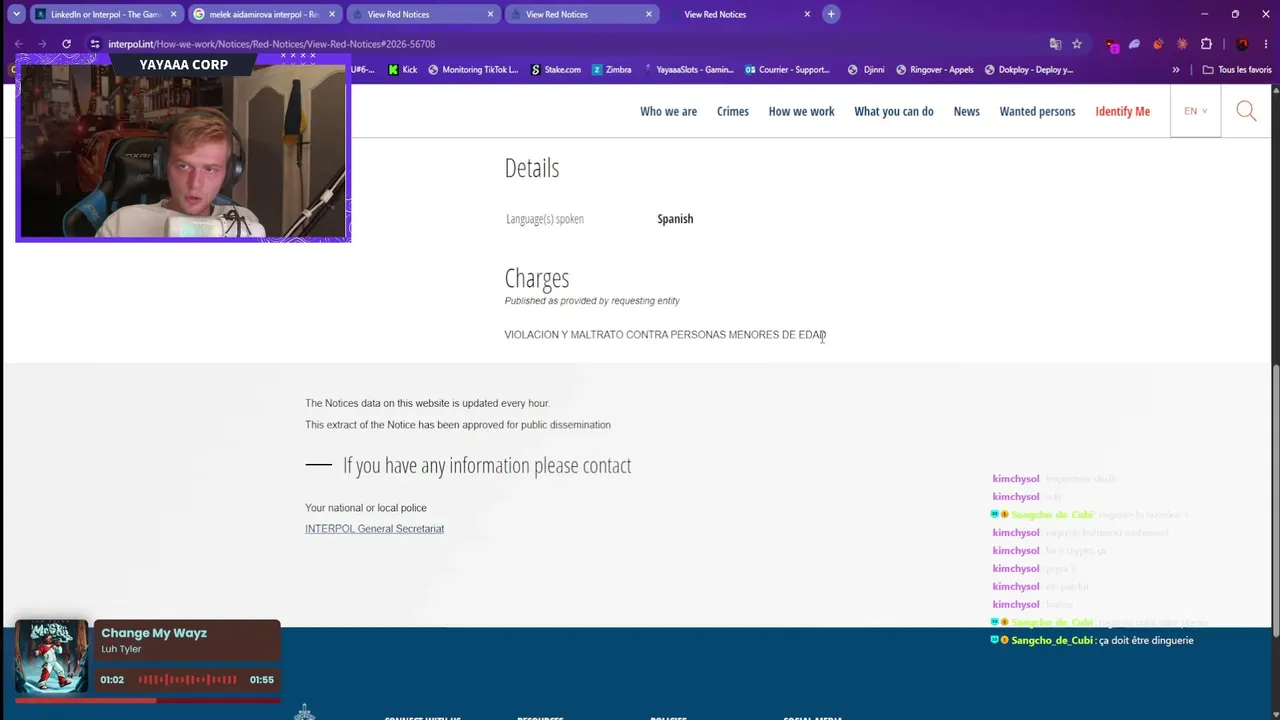Close the LinkedIn or Interpol tab

[x=173, y=14]
